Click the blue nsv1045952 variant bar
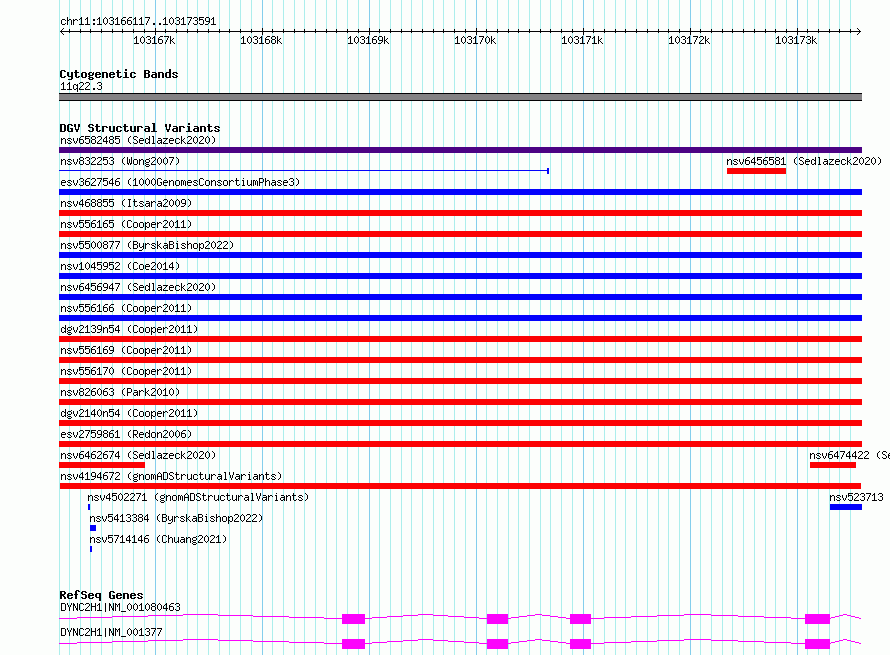This screenshot has height=655, width=890. [460, 276]
